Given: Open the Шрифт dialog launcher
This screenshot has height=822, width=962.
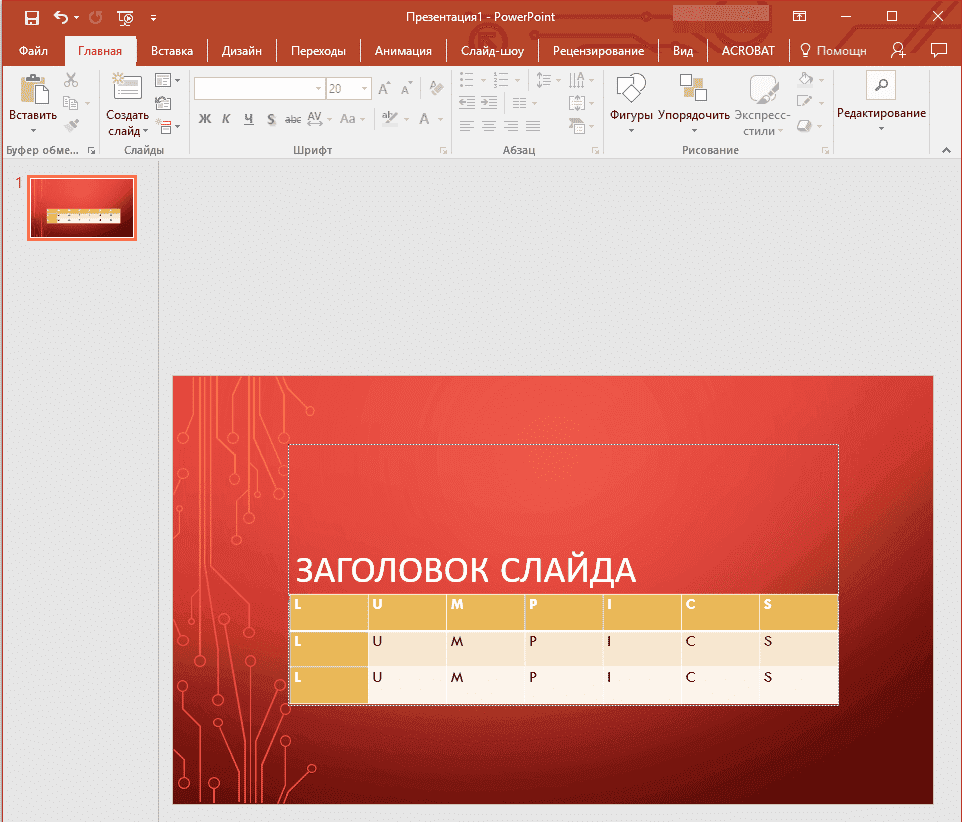Looking at the screenshot, I should (443, 150).
